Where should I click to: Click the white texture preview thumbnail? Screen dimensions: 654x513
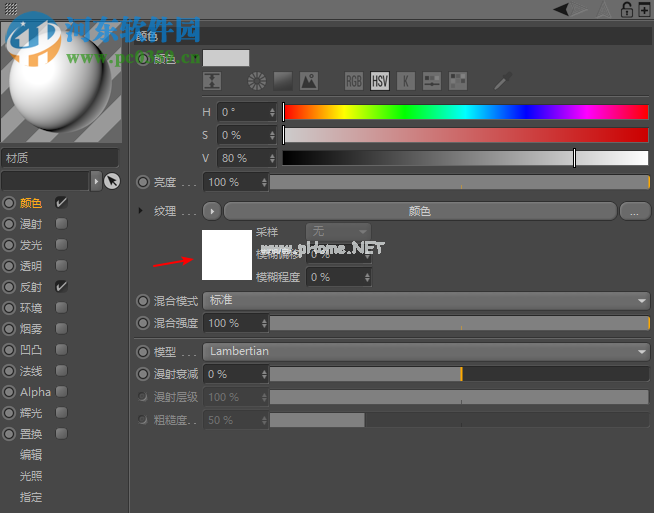coord(227,255)
